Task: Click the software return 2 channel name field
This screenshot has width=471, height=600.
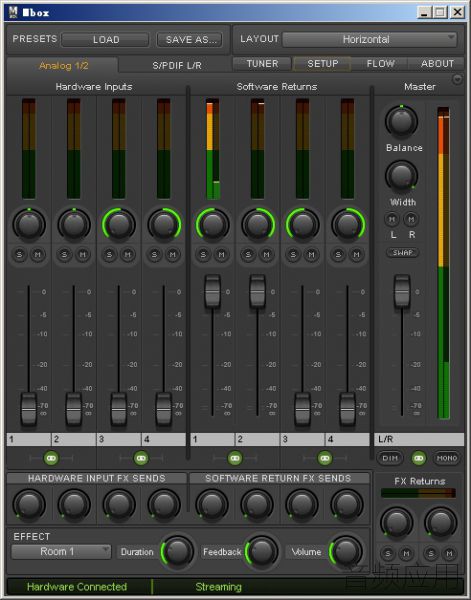Action: (x=257, y=439)
